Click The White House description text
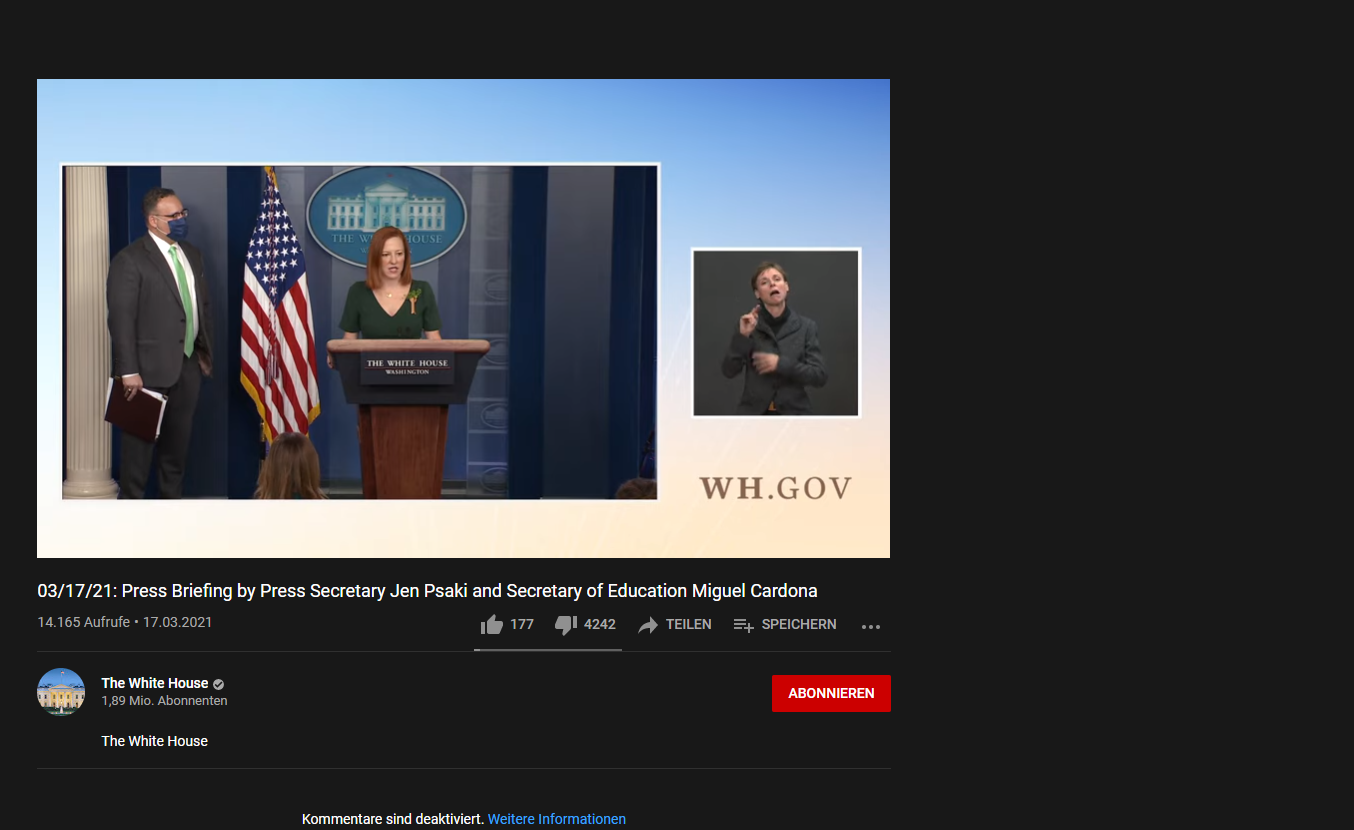The image size is (1354, 830). 155,741
